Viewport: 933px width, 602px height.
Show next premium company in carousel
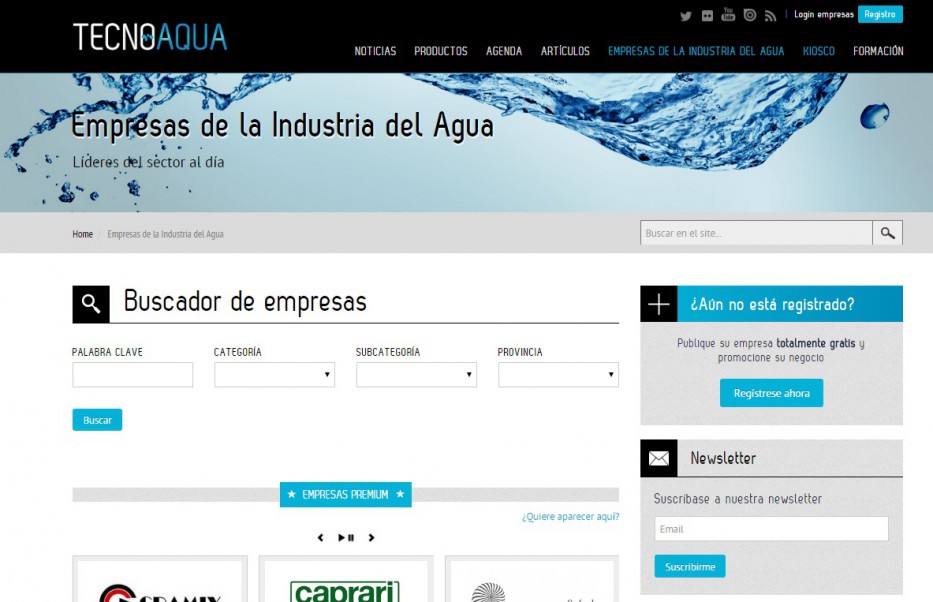coord(372,538)
